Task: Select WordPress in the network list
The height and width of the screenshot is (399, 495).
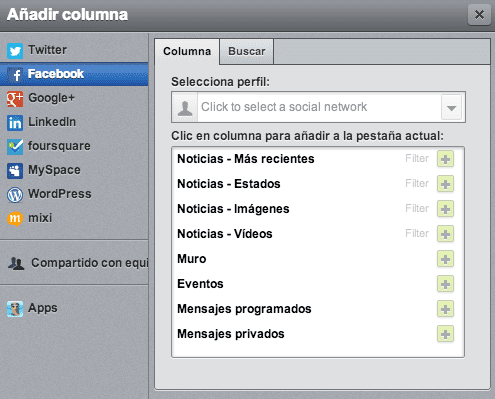Action: 74,194
